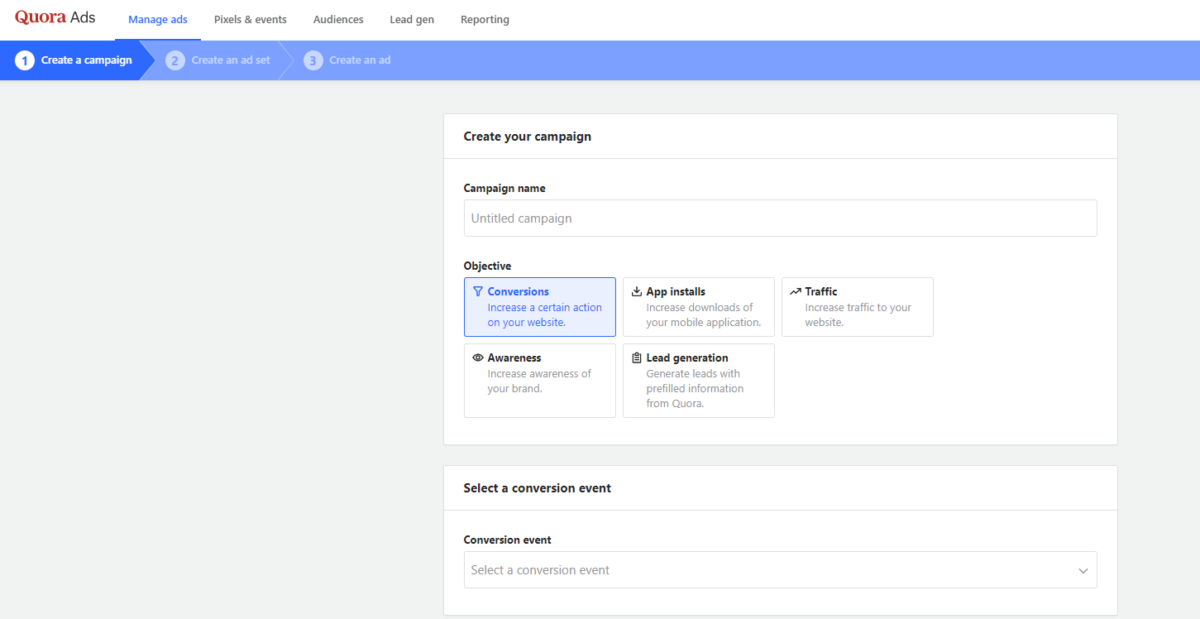This screenshot has width=1200, height=619.
Task: Click the step 2 circle
Action: [x=175, y=60]
